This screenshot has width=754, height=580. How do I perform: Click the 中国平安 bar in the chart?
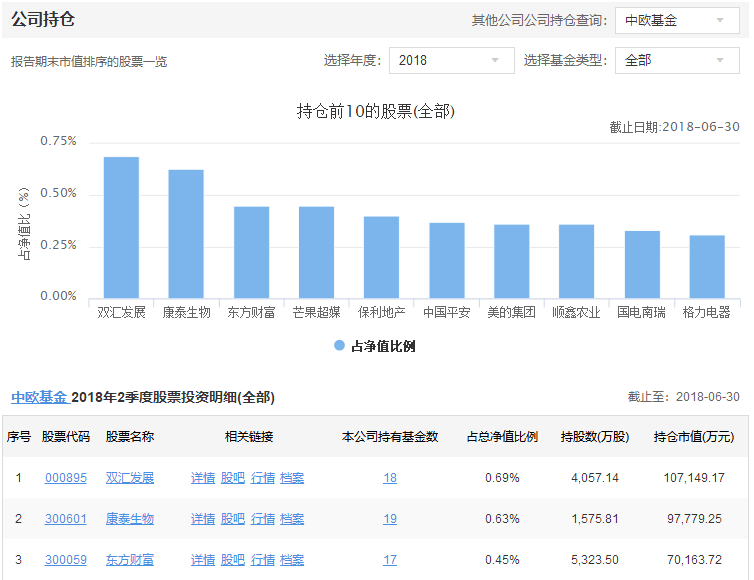click(x=447, y=261)
